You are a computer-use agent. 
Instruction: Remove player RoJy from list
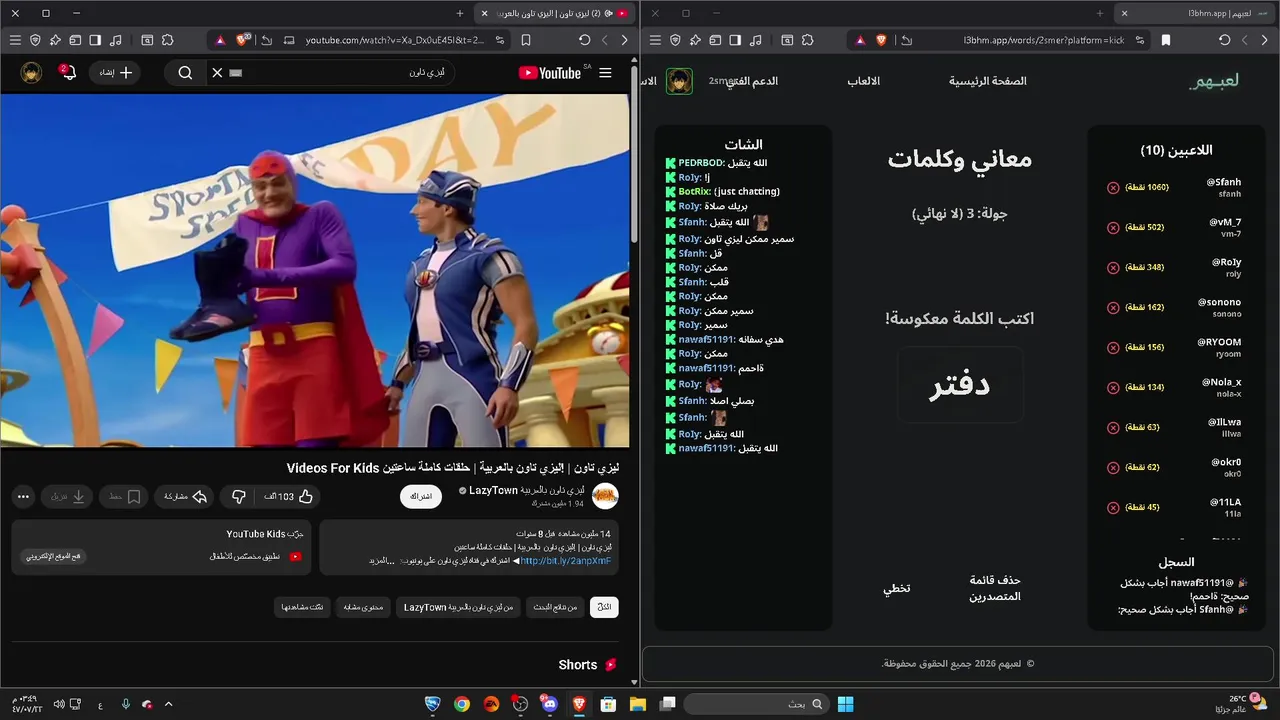tap(1113, 268)
